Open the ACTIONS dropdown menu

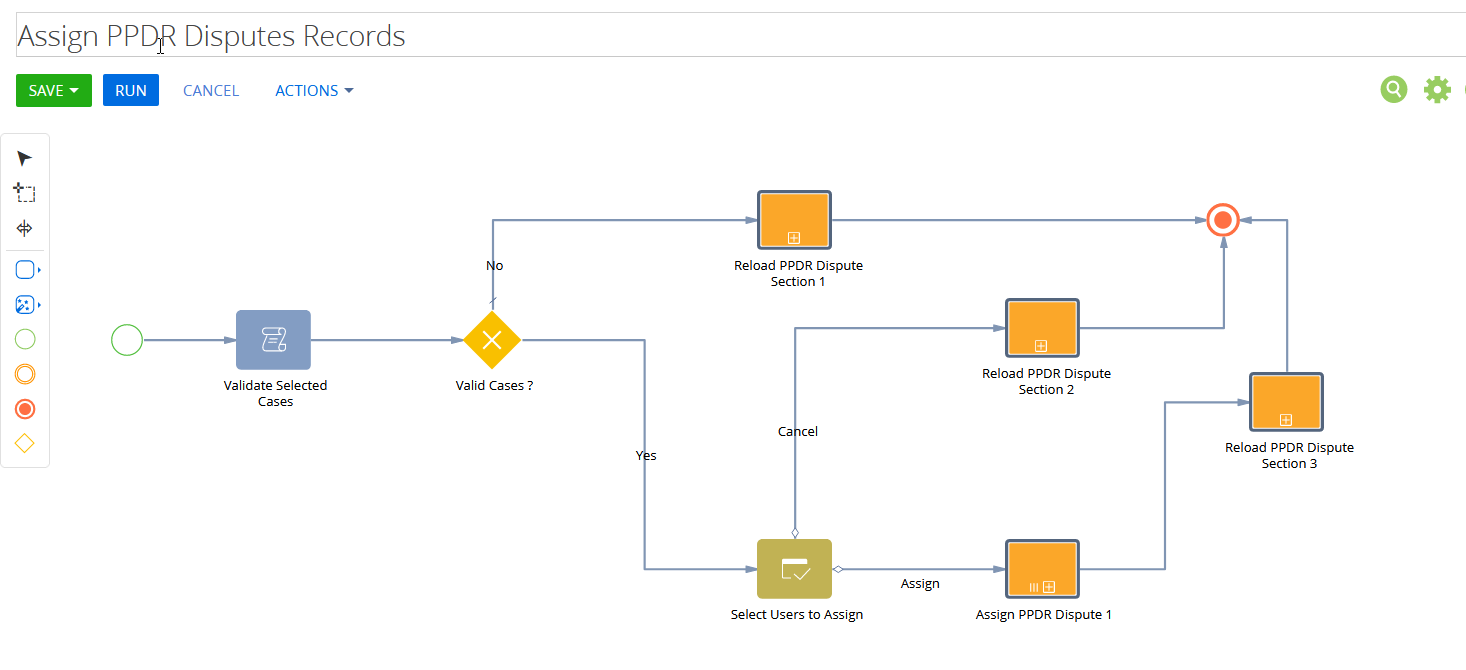[314, 90]
